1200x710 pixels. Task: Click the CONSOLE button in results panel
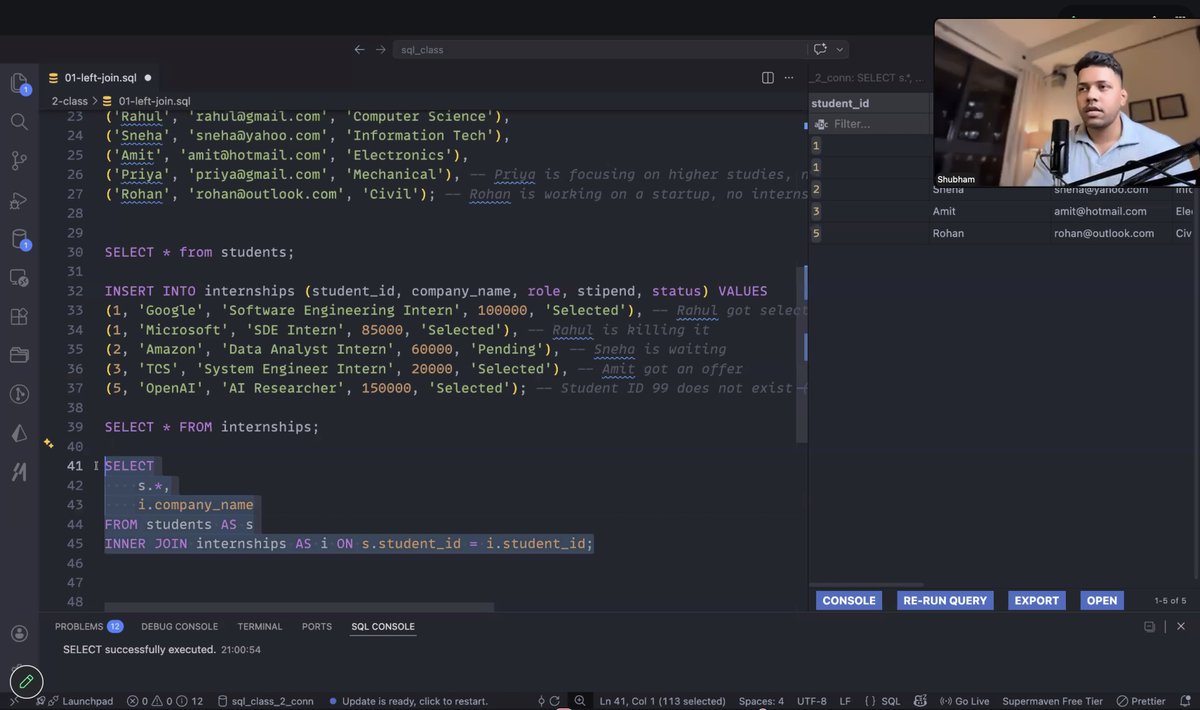(849, 601)
